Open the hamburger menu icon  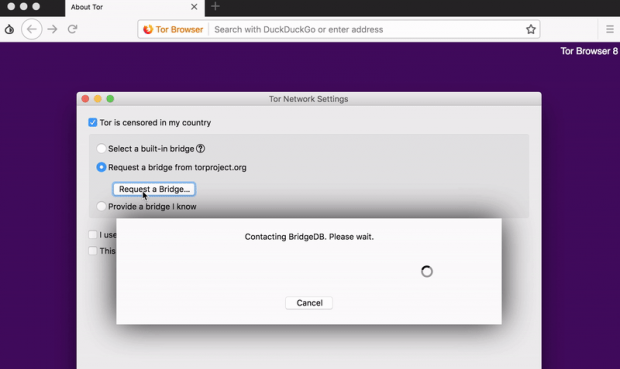610,29
